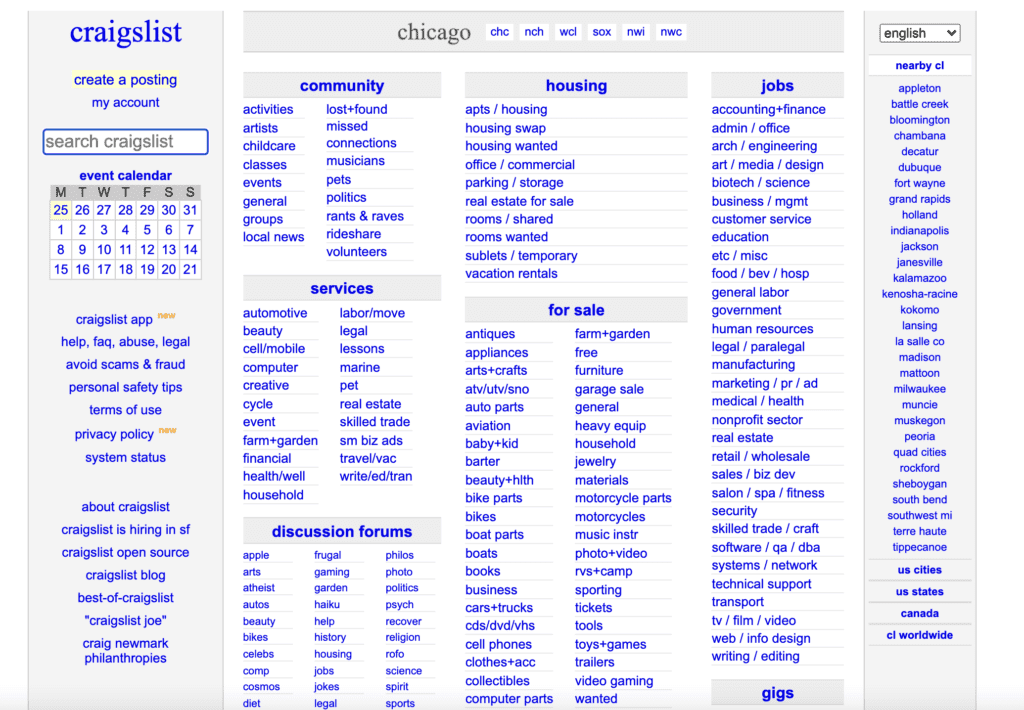This screenshot has width=1024, height=710.
Task: Check system status link
Action: [125, 458]
